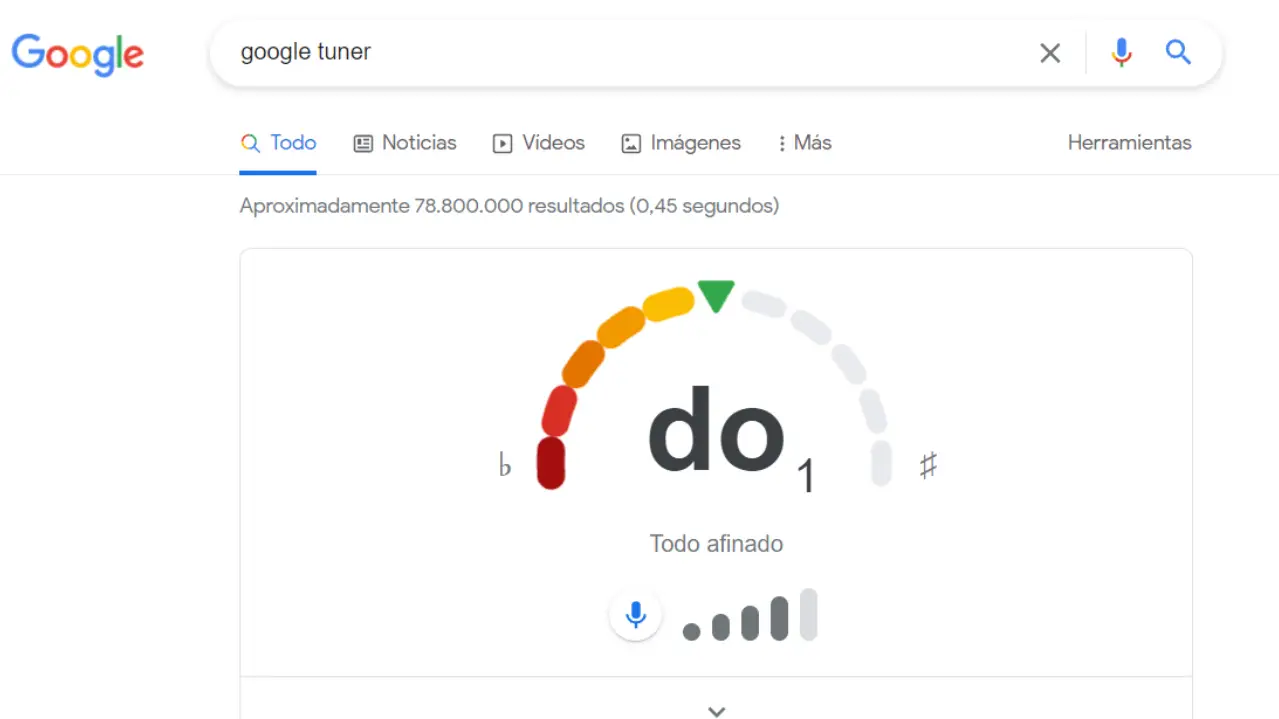Click the yellow tuner gauge segment
This screenshot has width=1279, height=719.
tap(668, 304)
